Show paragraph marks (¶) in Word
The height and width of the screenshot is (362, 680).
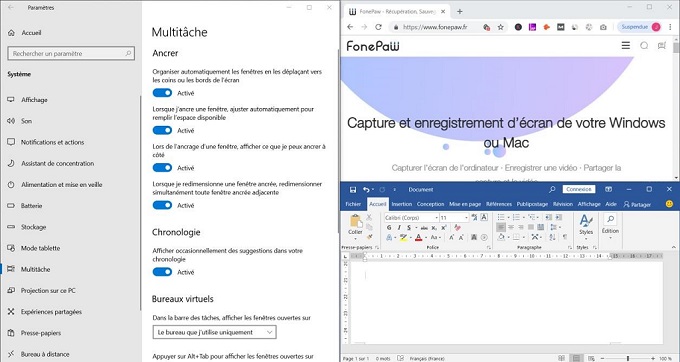[565, 237]
